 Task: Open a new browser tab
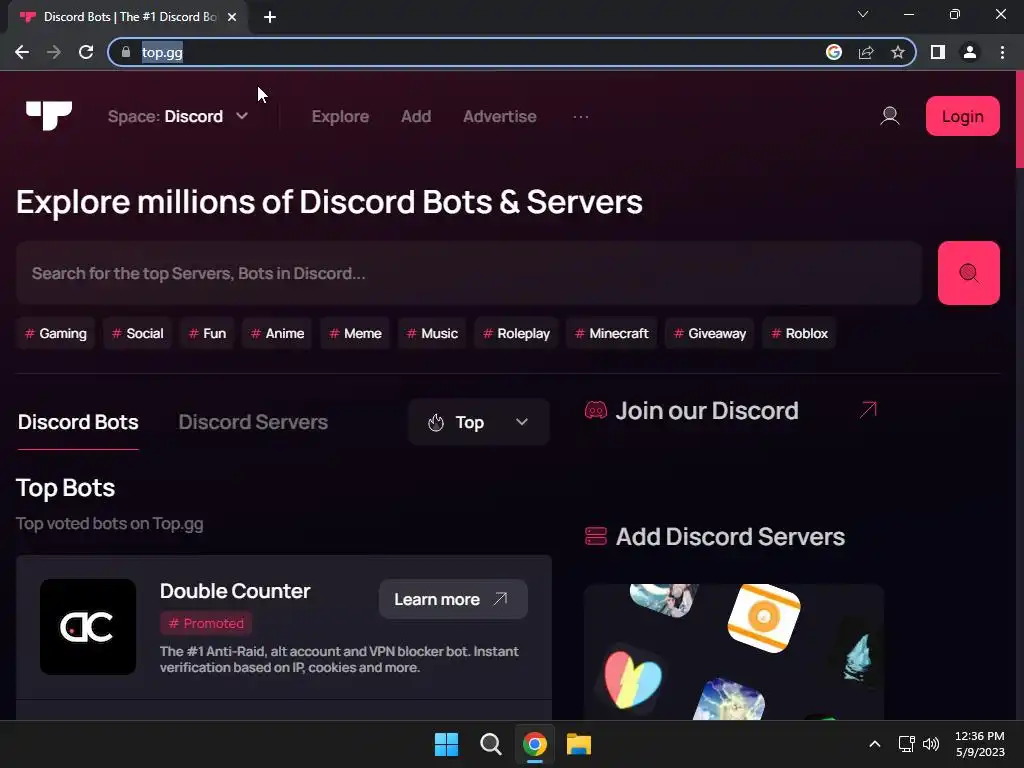[270, 17]
